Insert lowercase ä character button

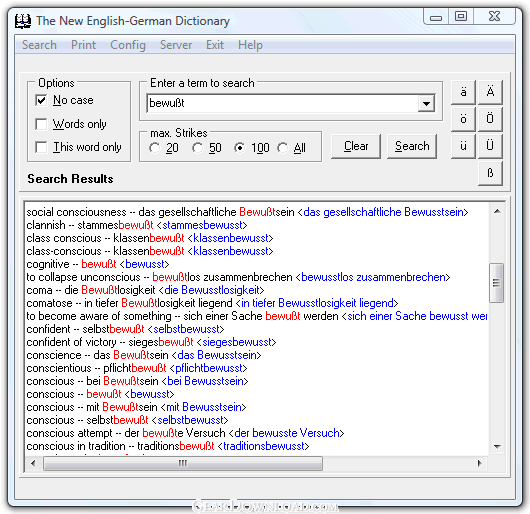pos(463,92)
